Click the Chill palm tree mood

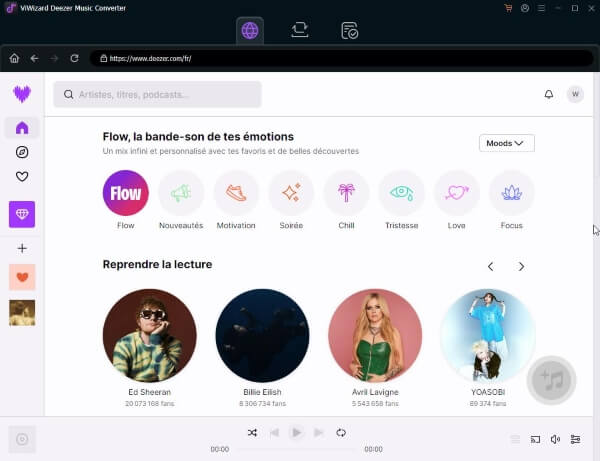coord(346,193)
